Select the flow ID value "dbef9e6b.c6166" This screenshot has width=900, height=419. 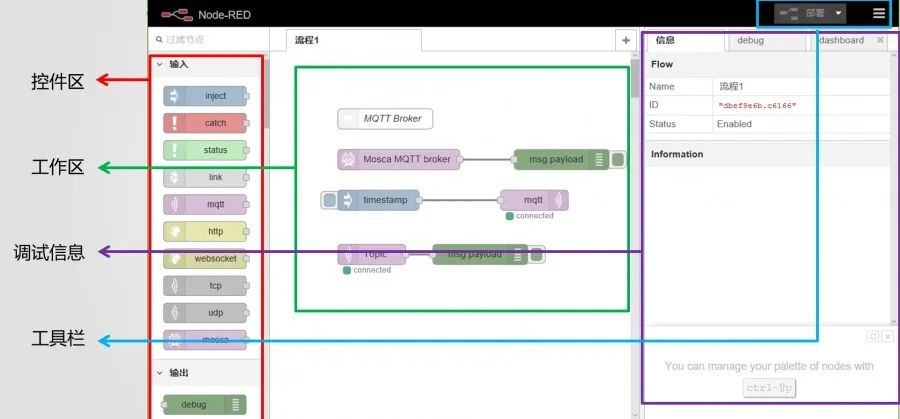(757, 106)
